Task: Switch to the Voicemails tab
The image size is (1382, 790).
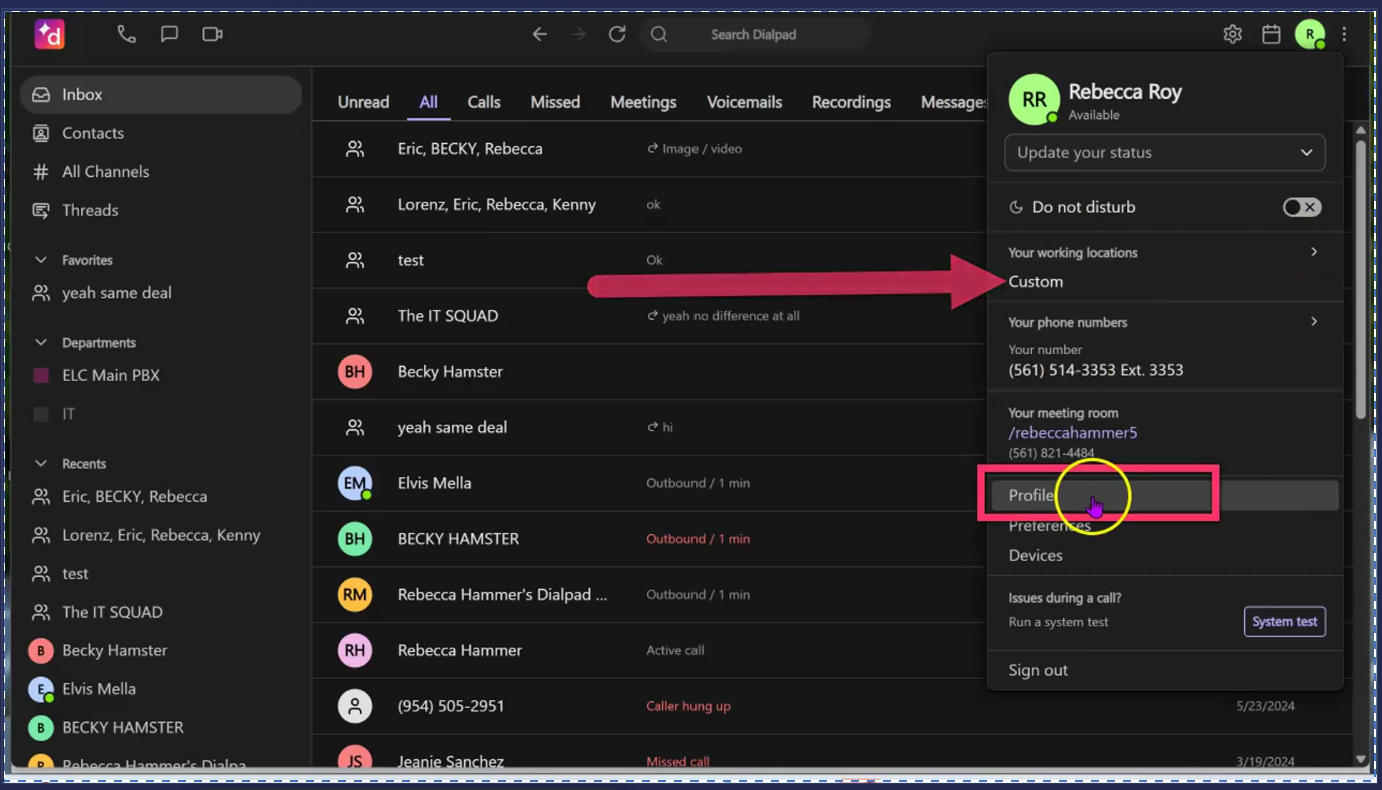Action: tap(744, 102)
